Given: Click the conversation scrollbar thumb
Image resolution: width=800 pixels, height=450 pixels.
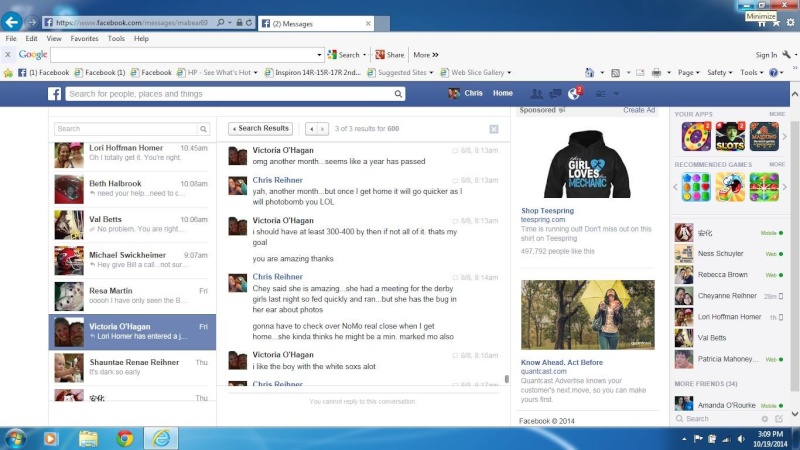Looking at the screenshot, I should click(x=507, y=379).
